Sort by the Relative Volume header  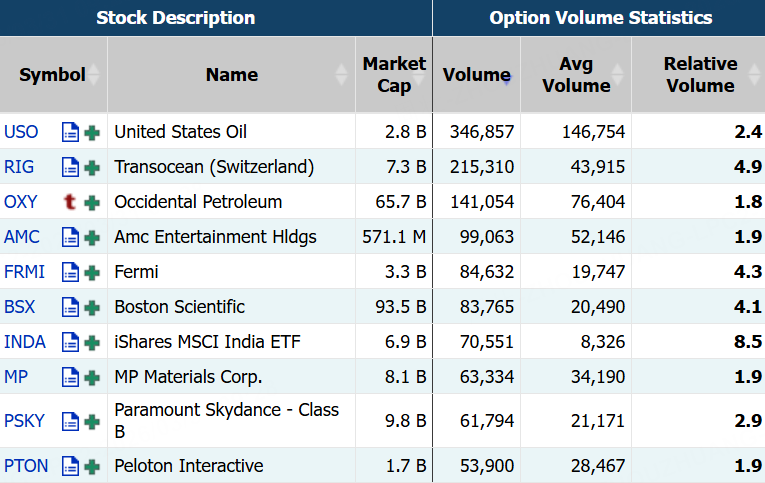pyautogui.click(x=699, y=75)
